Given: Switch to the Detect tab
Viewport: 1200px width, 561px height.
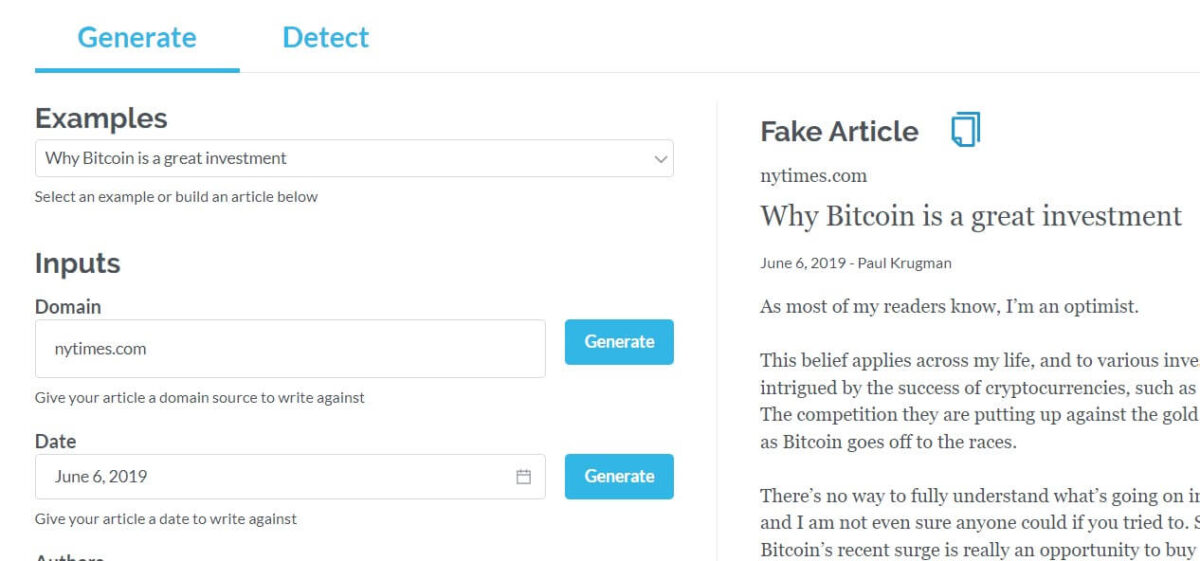Looking at the screenshot, I should (x=325, y=38).
